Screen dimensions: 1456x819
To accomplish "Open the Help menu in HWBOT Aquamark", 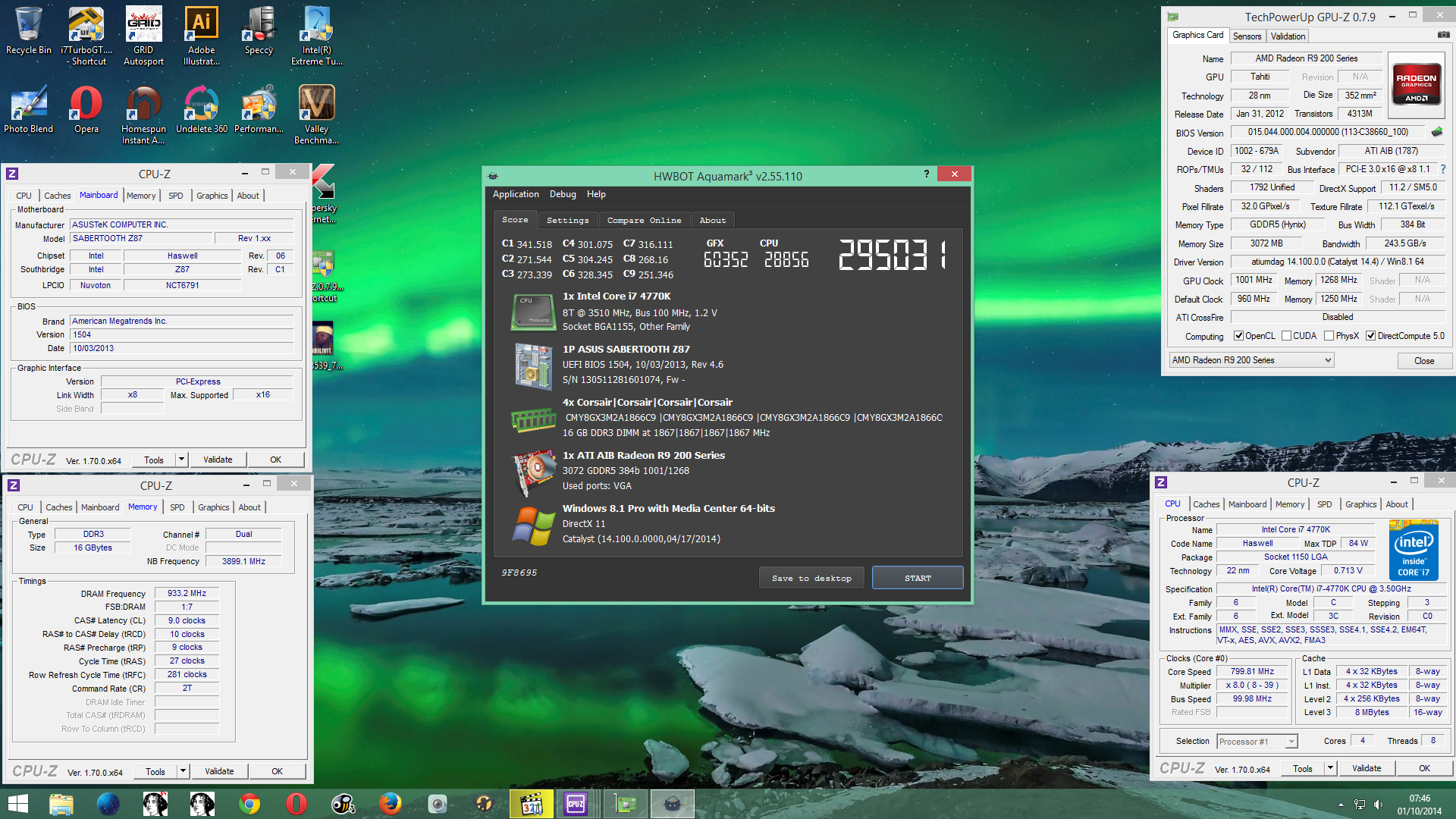I will [x=596, y=194].
